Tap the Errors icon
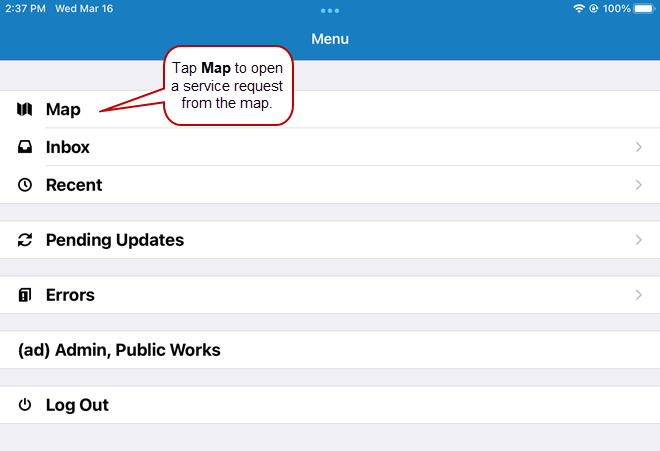 (25, 295)
